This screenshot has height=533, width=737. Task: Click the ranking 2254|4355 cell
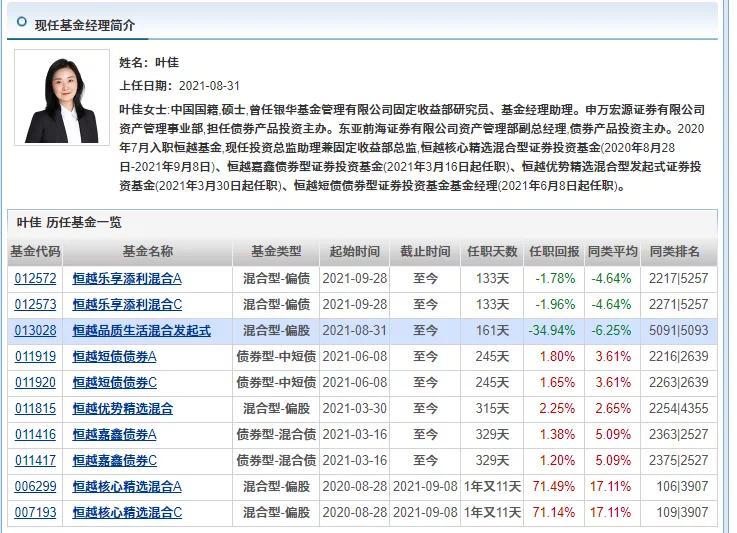678,408
